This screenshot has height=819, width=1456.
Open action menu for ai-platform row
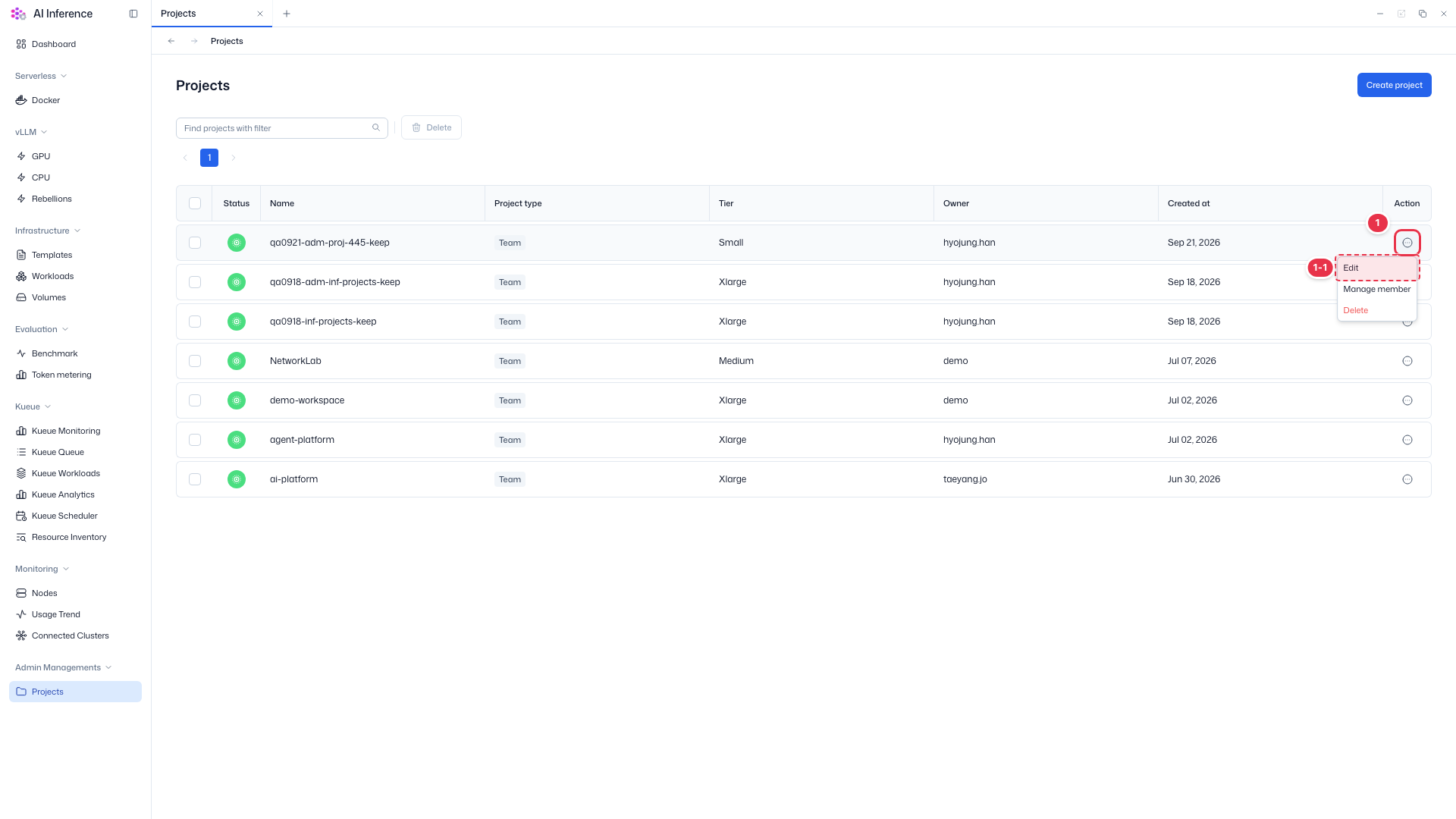pos(1407,479)
